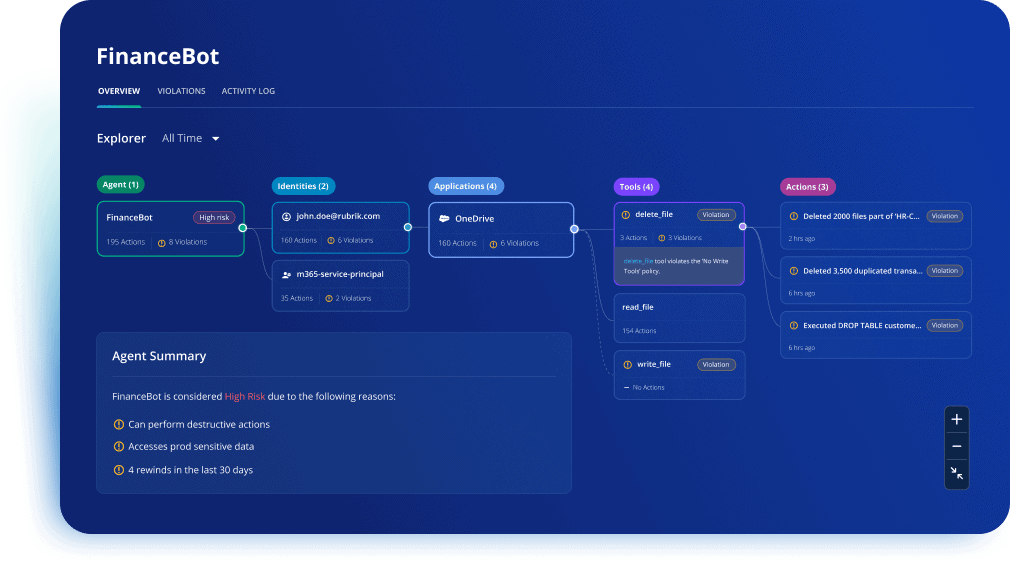This screenshot has height=564, width=1010.
Task: Switch to the Violations tab
Action: pyautogui.click(x=181, y=91)
